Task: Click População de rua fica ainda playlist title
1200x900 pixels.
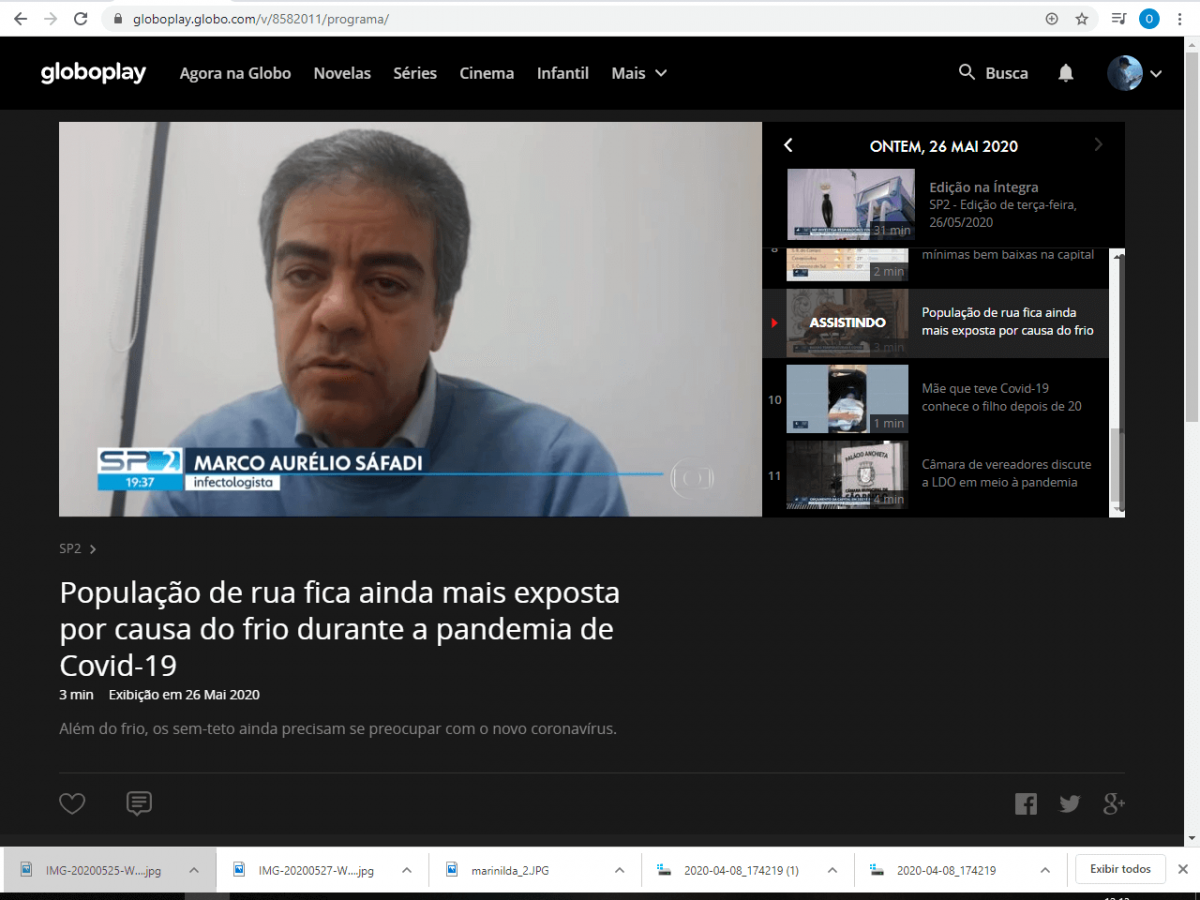Action: point(1007,321)
